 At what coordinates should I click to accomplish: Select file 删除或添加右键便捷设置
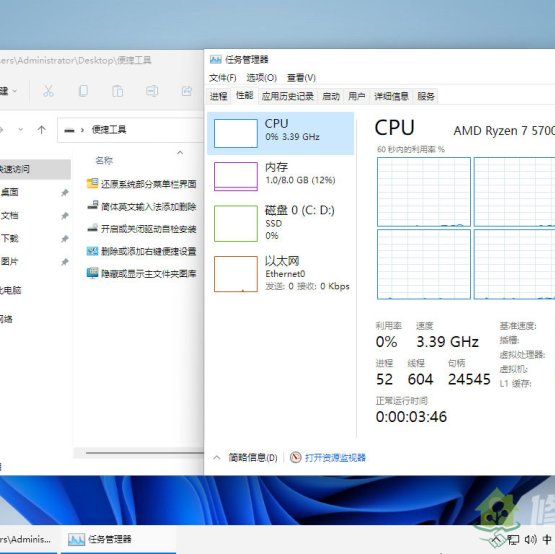142,251
